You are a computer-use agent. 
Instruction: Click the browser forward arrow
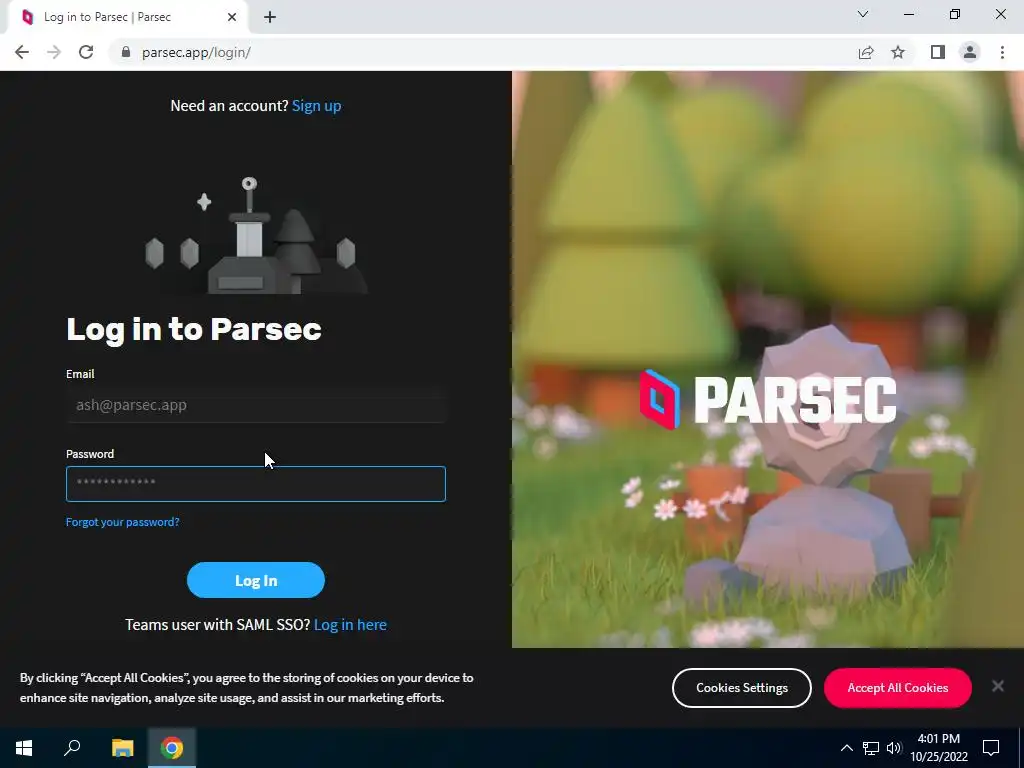(54, 52)
